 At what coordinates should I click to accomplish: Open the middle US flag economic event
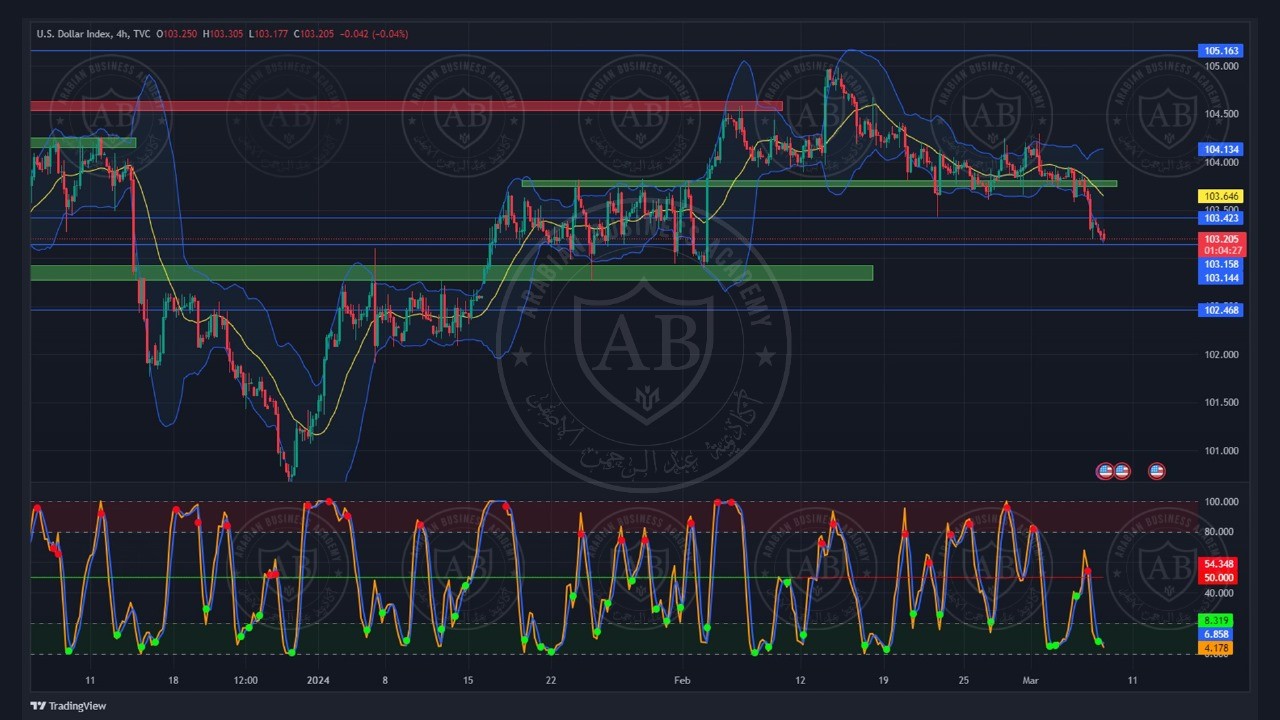coord(1121,471)
